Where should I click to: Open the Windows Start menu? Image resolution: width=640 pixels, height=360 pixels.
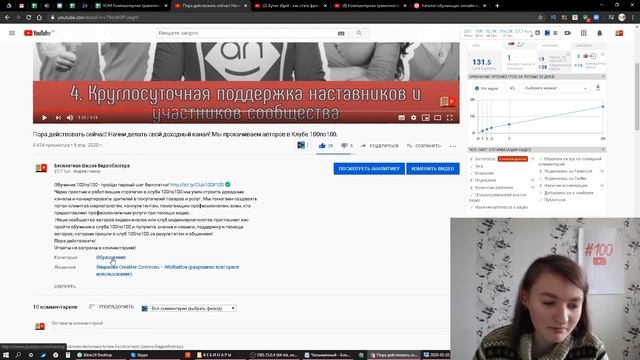coord(6,355)
